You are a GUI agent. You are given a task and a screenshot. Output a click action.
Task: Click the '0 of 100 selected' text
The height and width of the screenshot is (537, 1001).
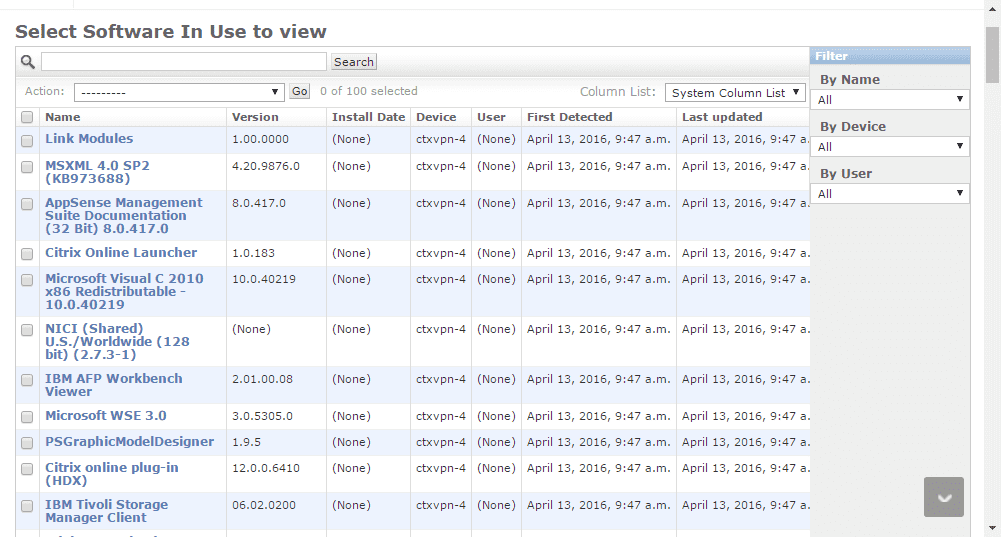pos(369,91)
